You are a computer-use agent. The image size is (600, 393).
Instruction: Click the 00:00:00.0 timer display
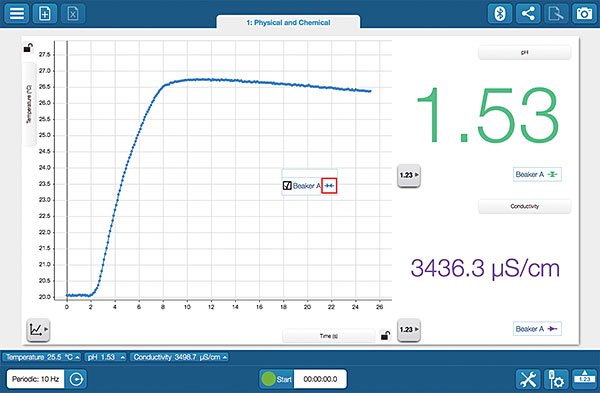(320, 379)
